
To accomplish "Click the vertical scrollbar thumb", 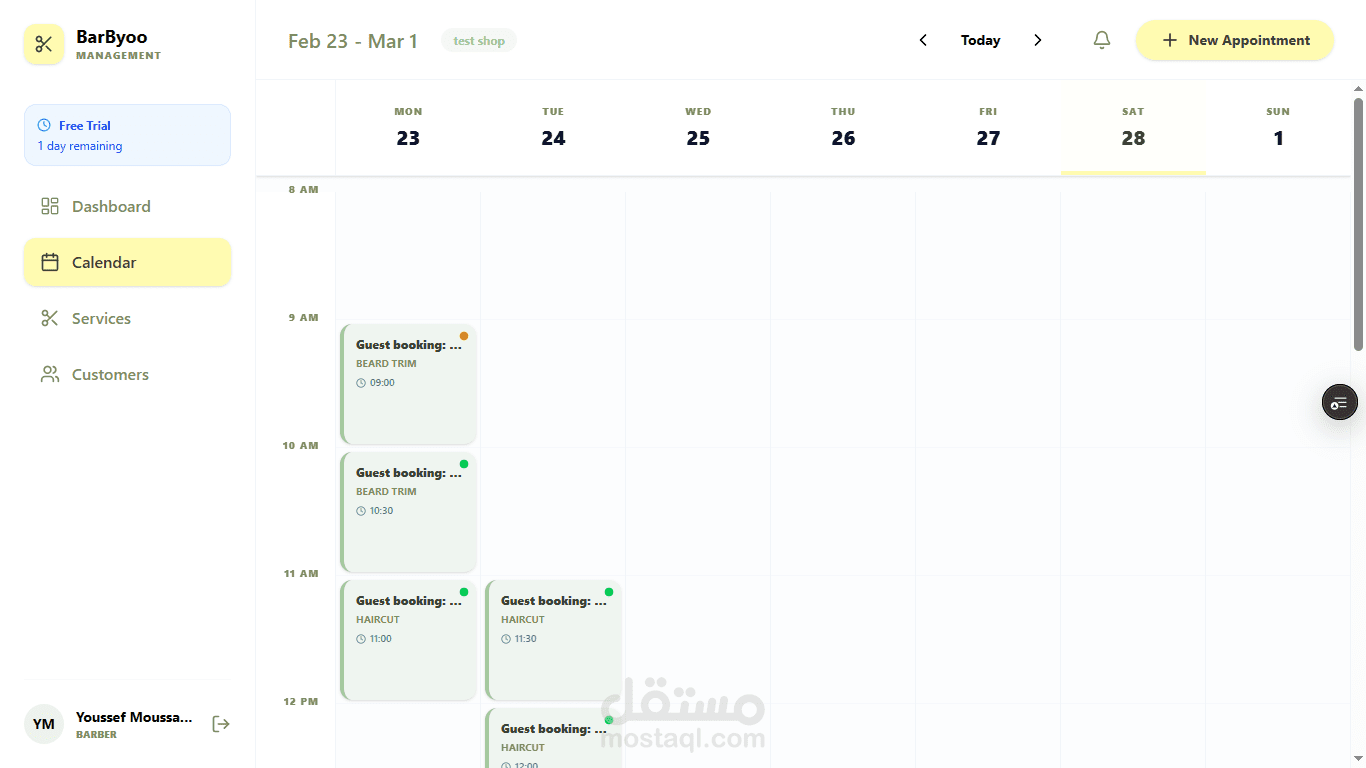I will 1358,224.
